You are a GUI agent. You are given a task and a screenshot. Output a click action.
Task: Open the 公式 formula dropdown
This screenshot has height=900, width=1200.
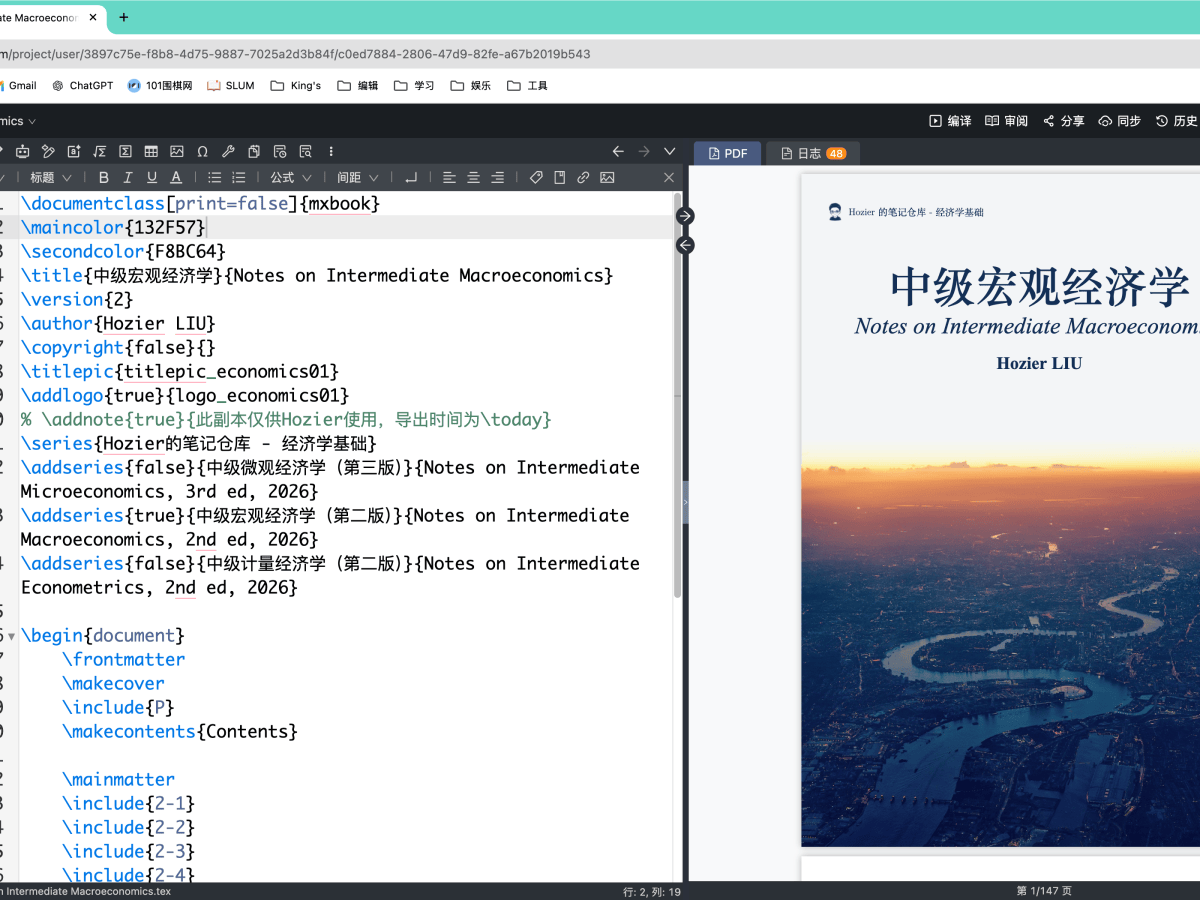pos(291,178)
